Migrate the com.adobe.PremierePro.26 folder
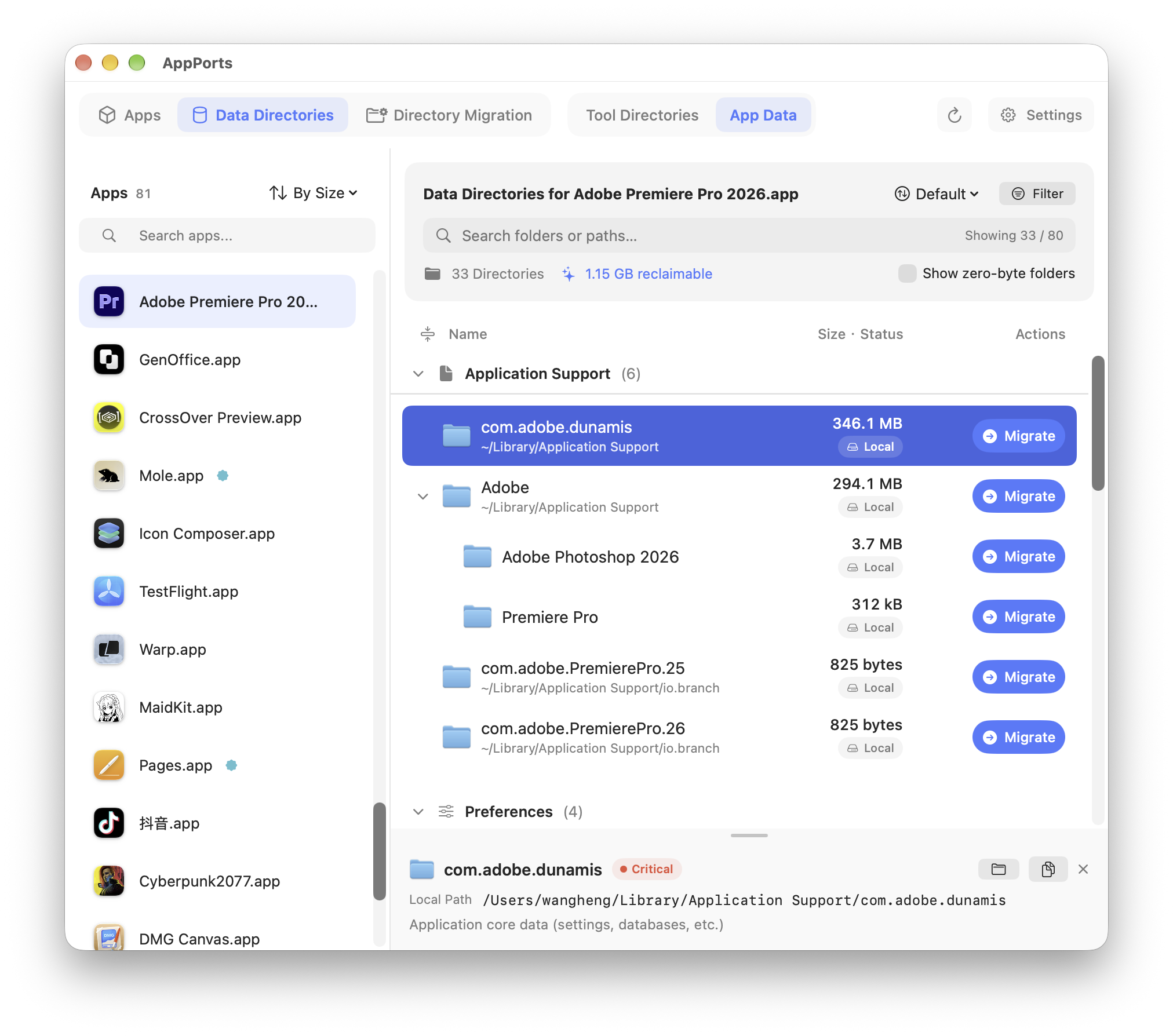This screenshot has height=1036, width=1173. 1018,737
